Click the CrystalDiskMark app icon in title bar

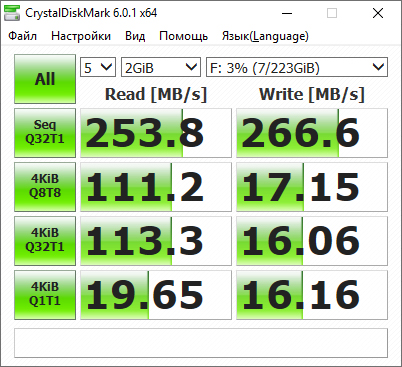pos(12,13)
